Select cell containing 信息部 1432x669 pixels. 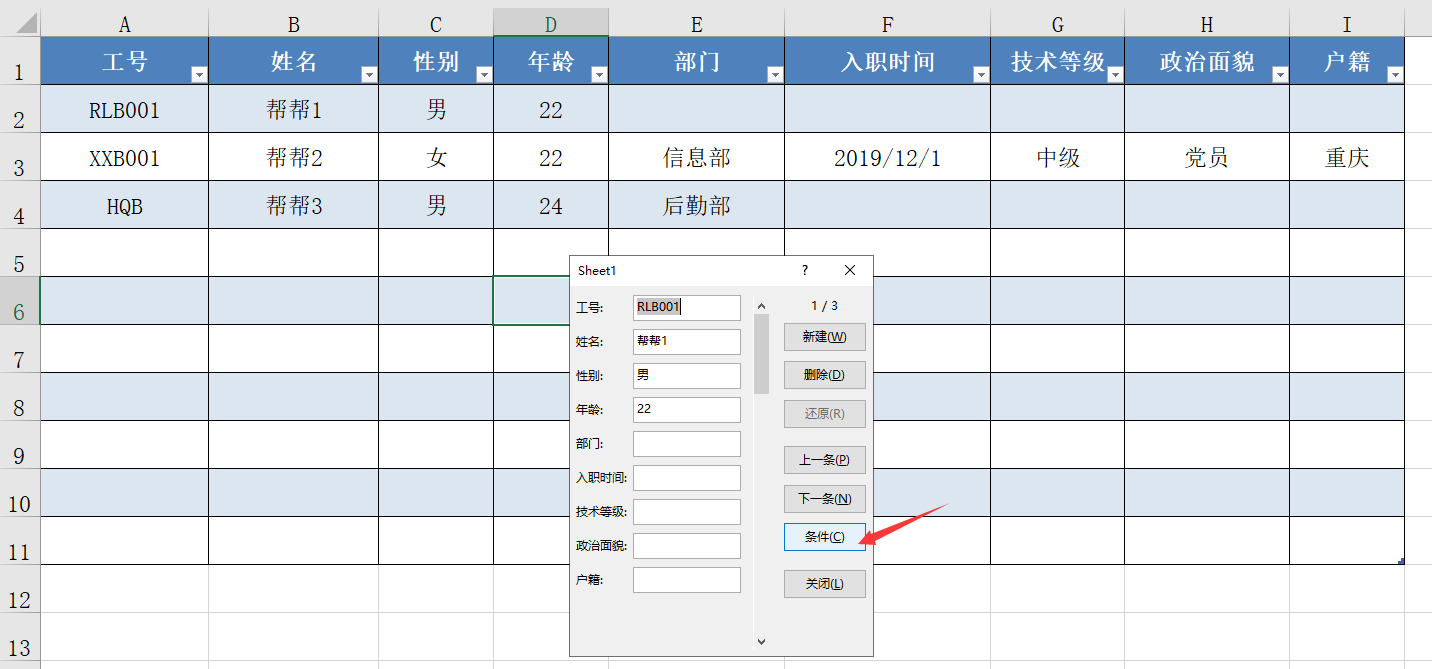pos(697,157)
